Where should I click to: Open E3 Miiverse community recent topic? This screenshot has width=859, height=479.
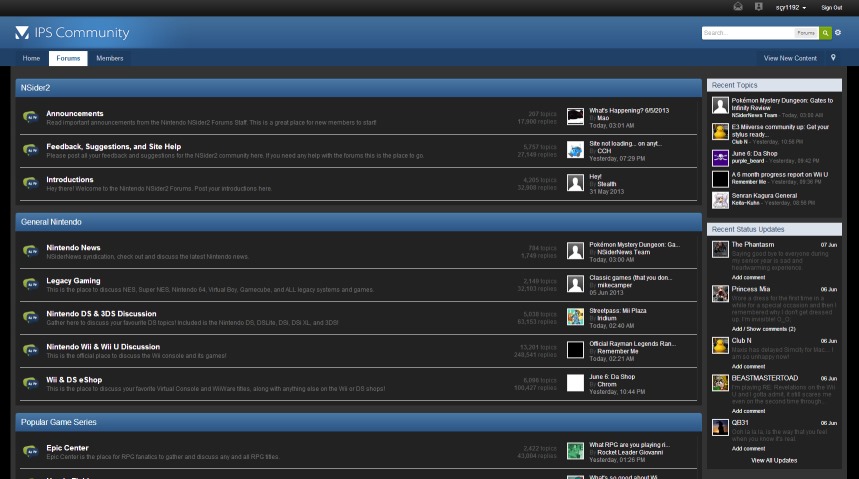[780, 130]
